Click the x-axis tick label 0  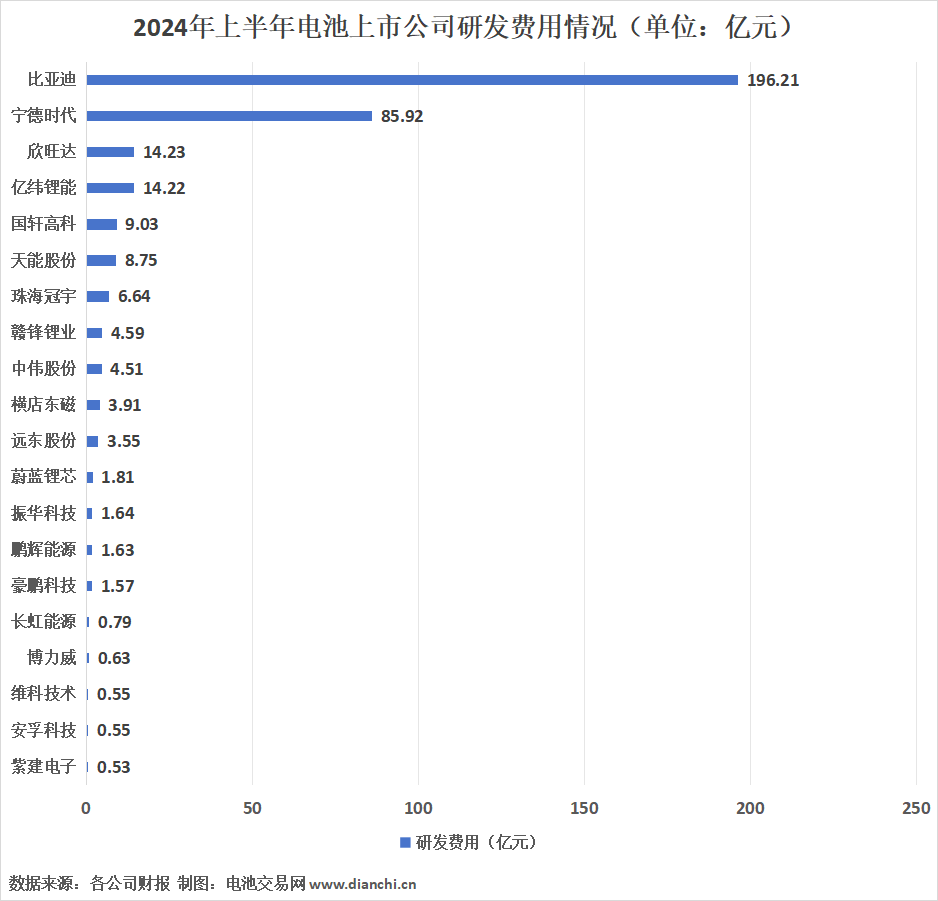coord(86,808)
